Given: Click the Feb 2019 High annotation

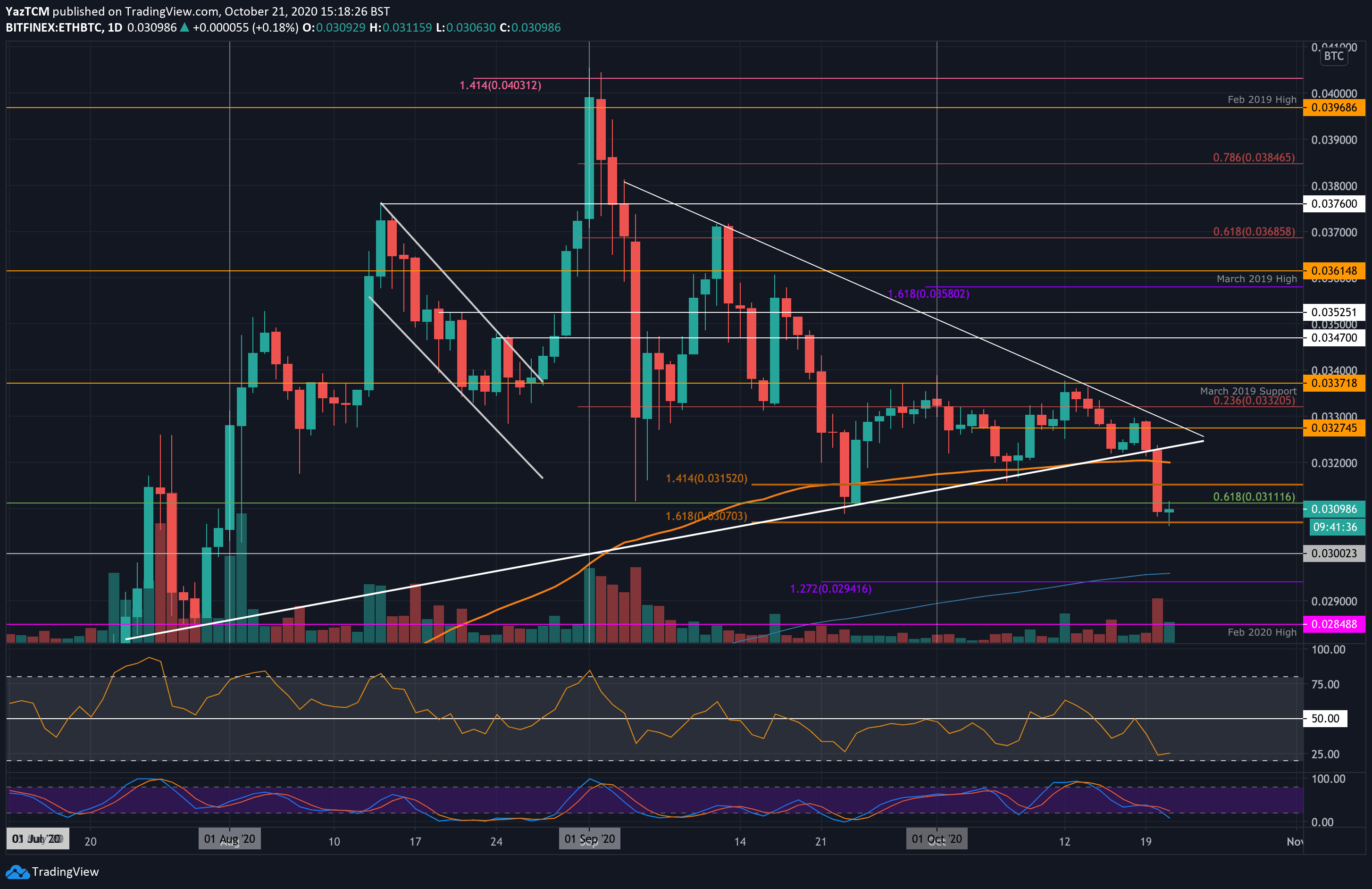Looking at the screenshot, I should [x=1261, y=100].
